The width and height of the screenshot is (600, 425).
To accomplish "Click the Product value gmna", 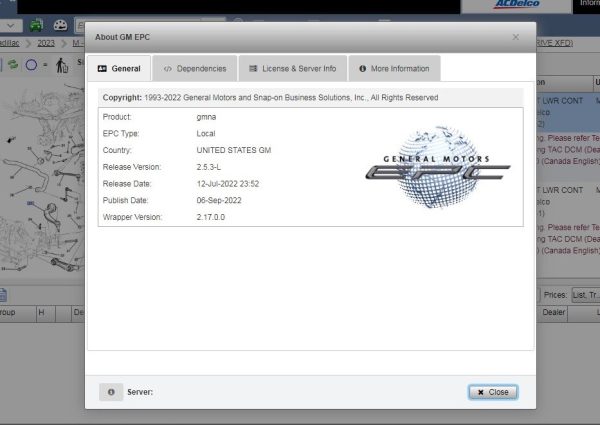I will click(206, 117).
